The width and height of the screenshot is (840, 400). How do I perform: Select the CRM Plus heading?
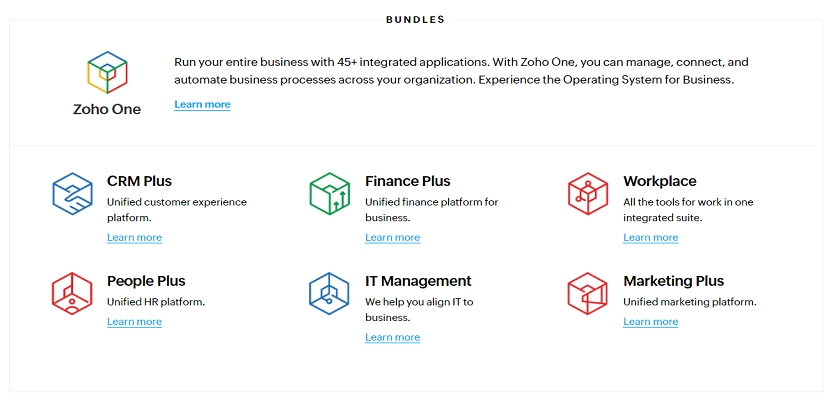click(139, 181)
